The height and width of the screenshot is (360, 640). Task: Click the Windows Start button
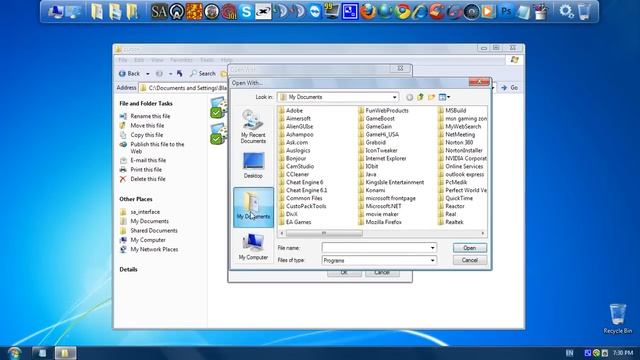[14, 353]
